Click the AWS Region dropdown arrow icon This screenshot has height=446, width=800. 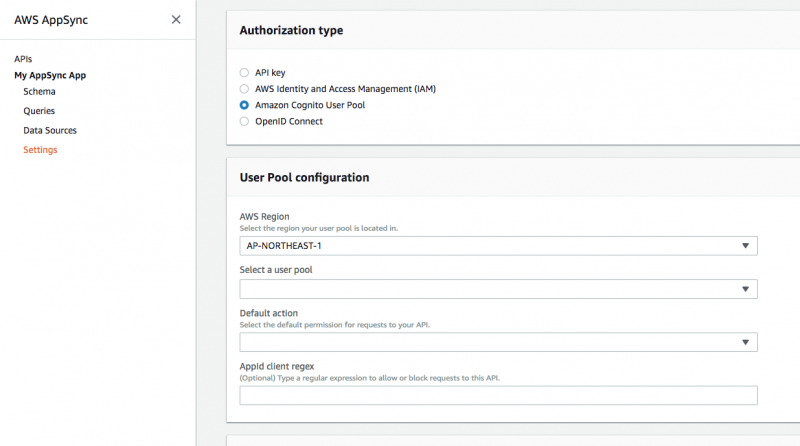(x=745, y=246)
